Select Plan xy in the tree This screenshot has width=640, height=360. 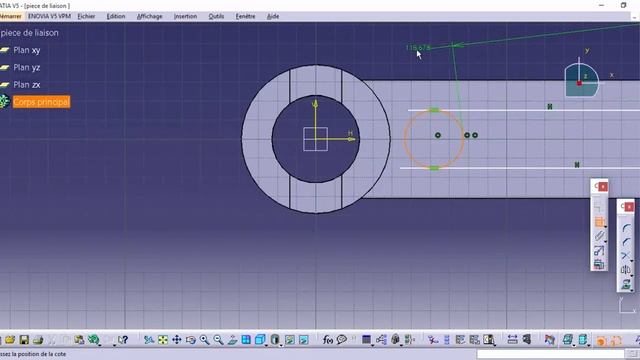[27, 50]
